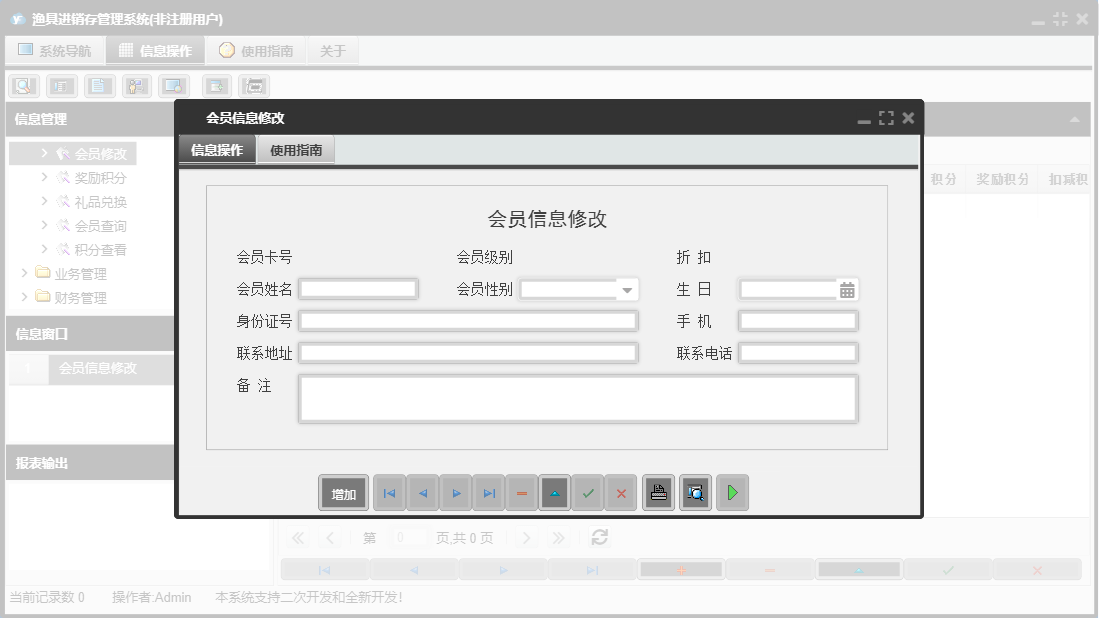Click the green run arrow in the dialog
Viewport: 1099px width, 618px height.
tap(732, 492)
